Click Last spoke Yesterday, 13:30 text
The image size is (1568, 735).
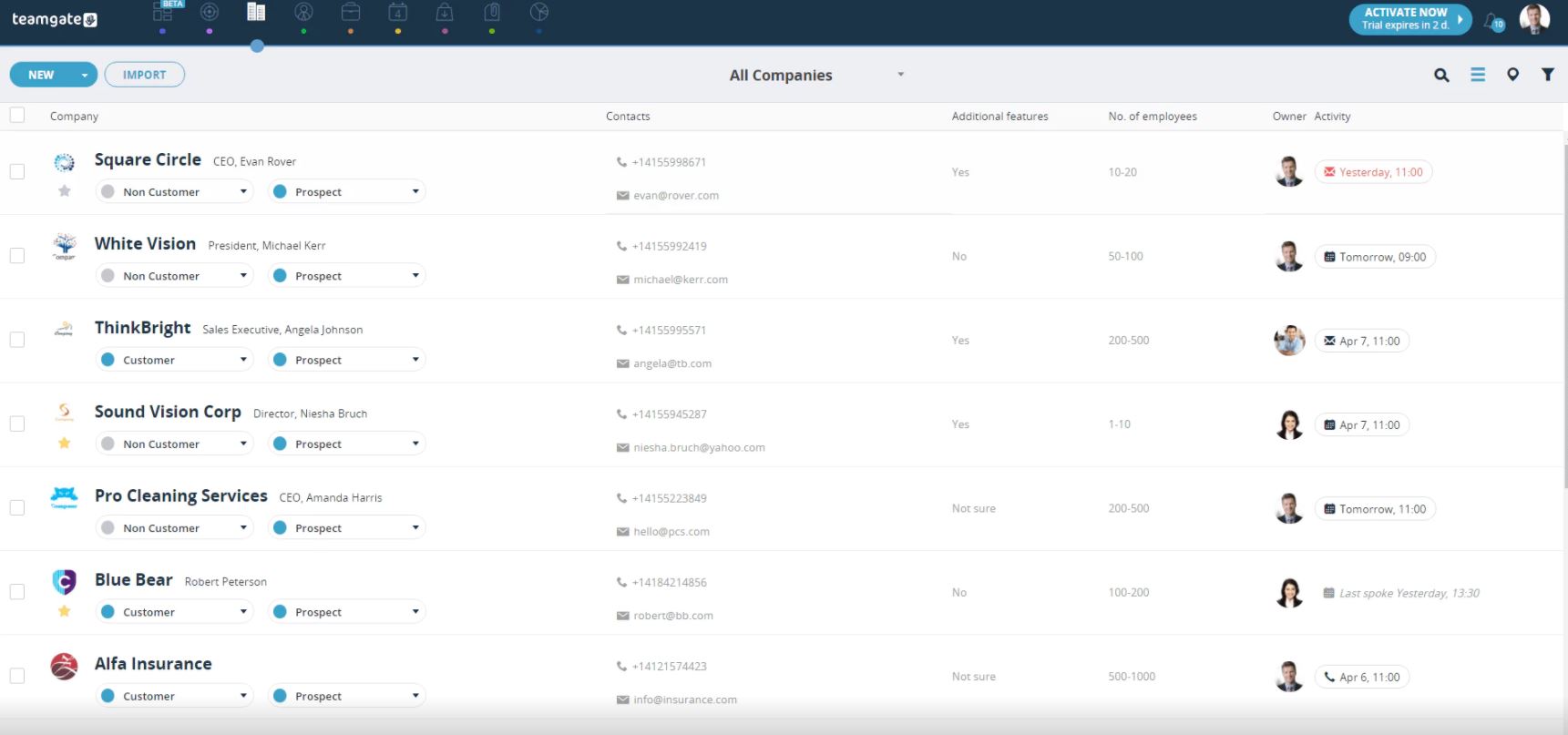pyautogui.click(x=1409, y=593)
